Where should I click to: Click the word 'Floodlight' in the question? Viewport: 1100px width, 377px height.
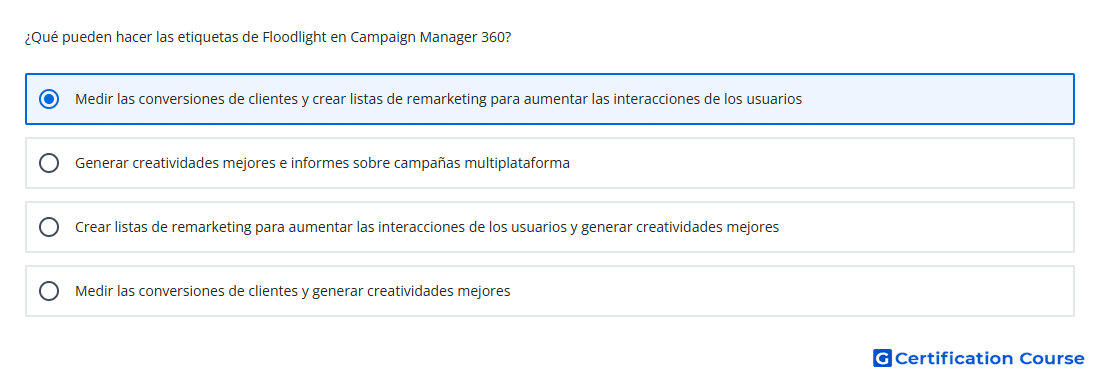[x=293, y=38]
